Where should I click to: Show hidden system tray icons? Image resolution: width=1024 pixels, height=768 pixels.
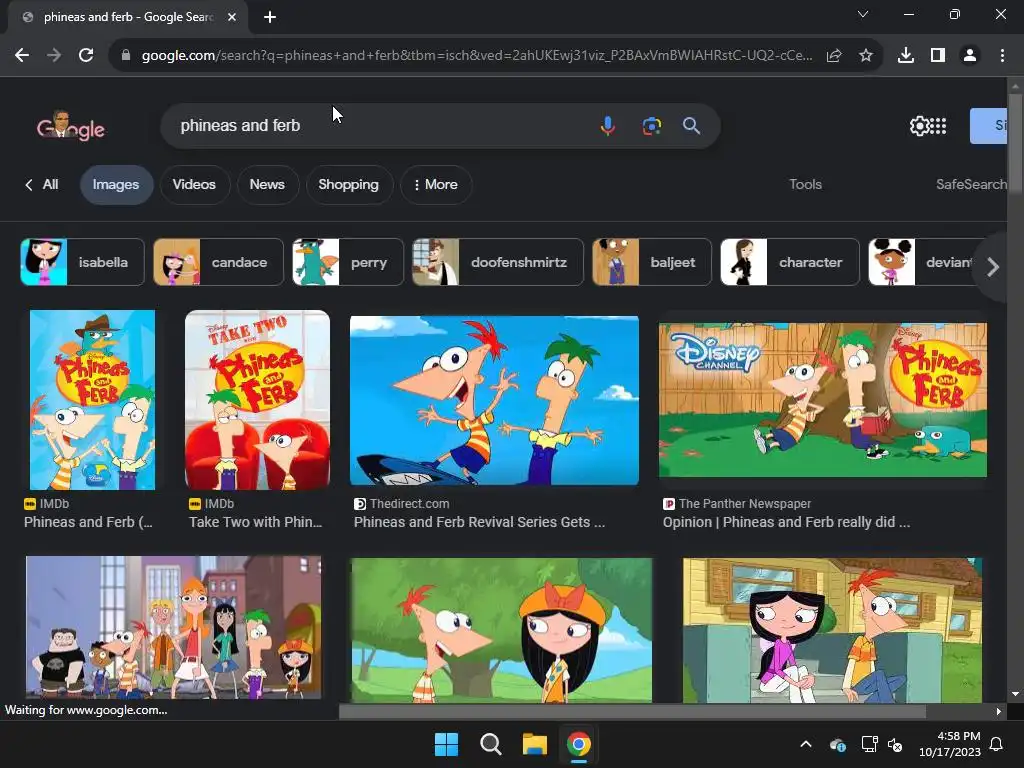[806, 744]
